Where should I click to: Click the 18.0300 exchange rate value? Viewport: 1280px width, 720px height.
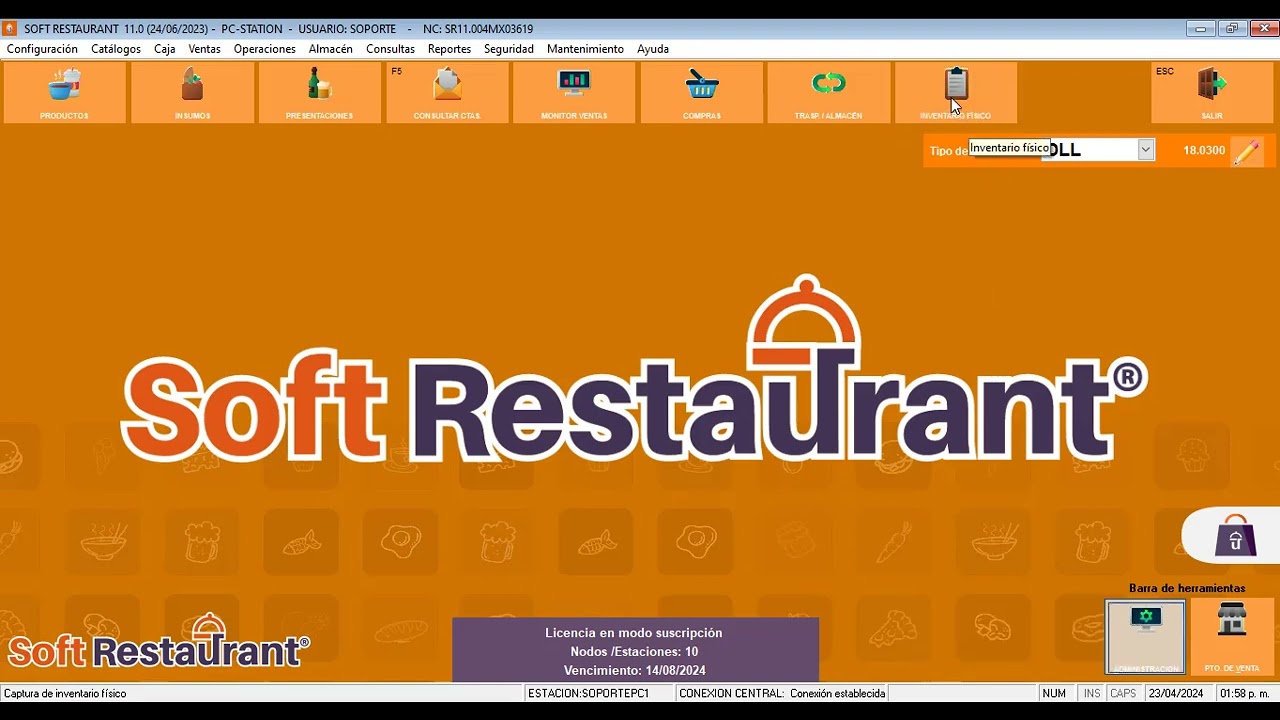tap(1204, 151)
